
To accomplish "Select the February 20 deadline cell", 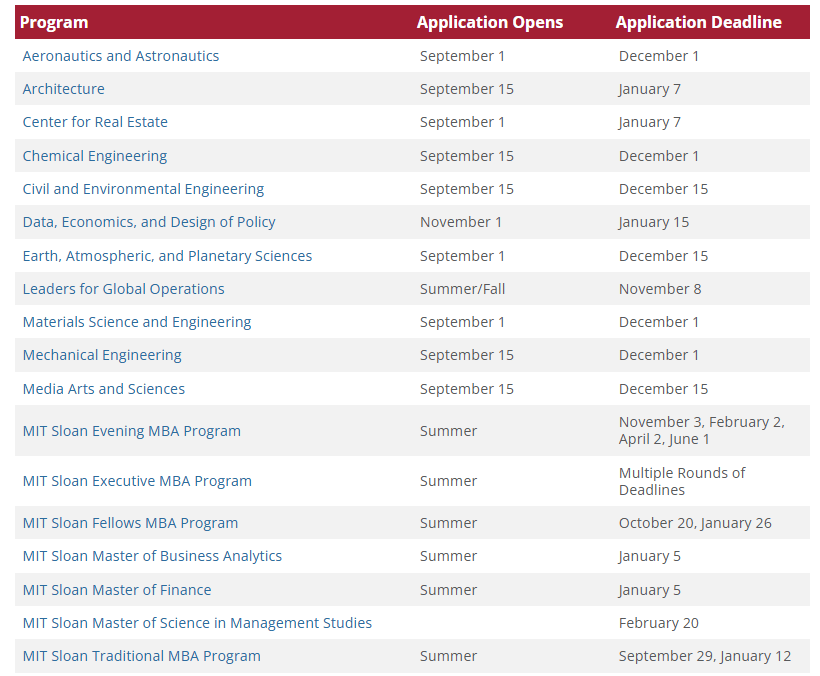I will (658, 623).
